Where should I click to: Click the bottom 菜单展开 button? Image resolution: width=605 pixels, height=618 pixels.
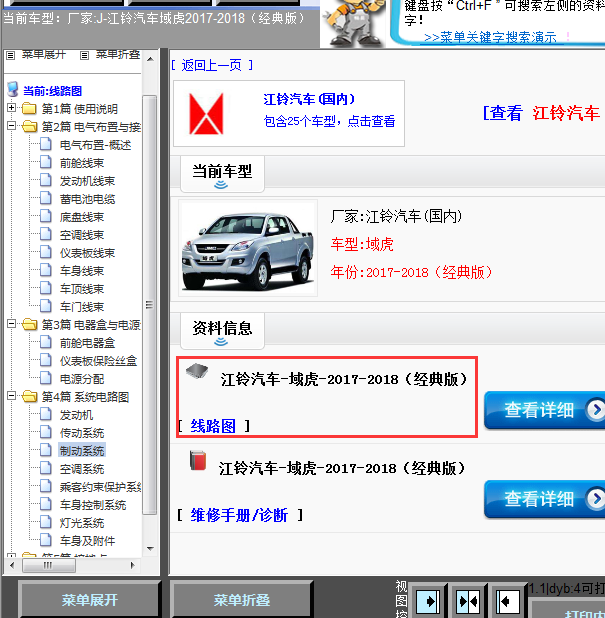(90, 599)
